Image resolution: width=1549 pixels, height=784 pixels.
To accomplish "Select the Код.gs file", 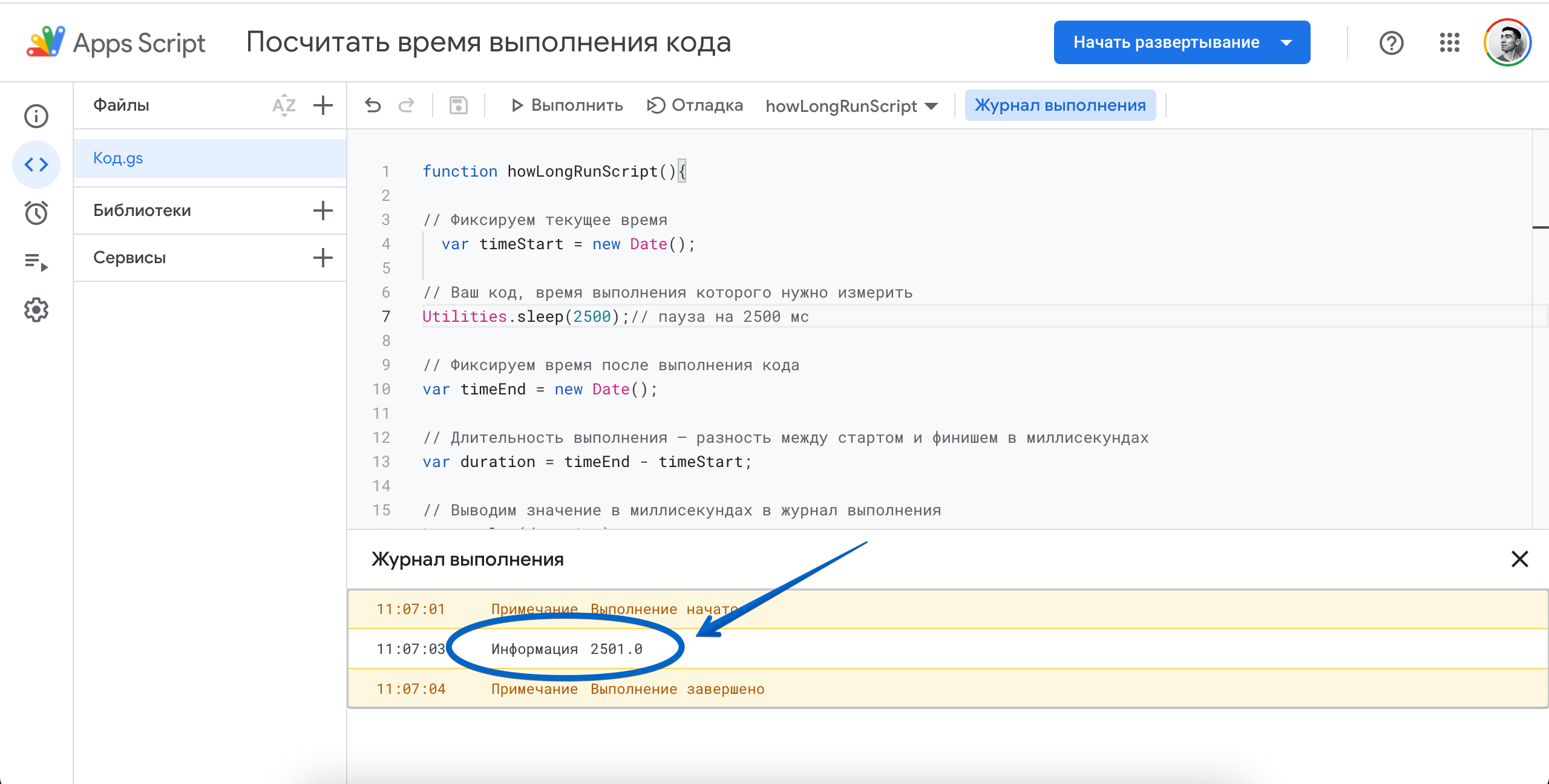I will [x=210, y=158].
